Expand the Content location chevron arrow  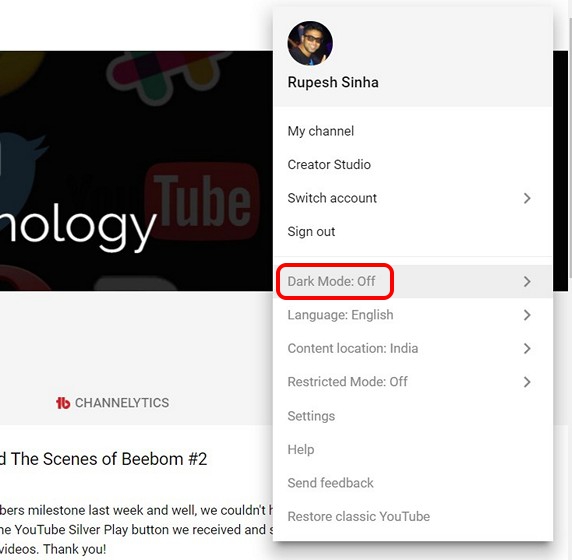[x=527, y=348]
